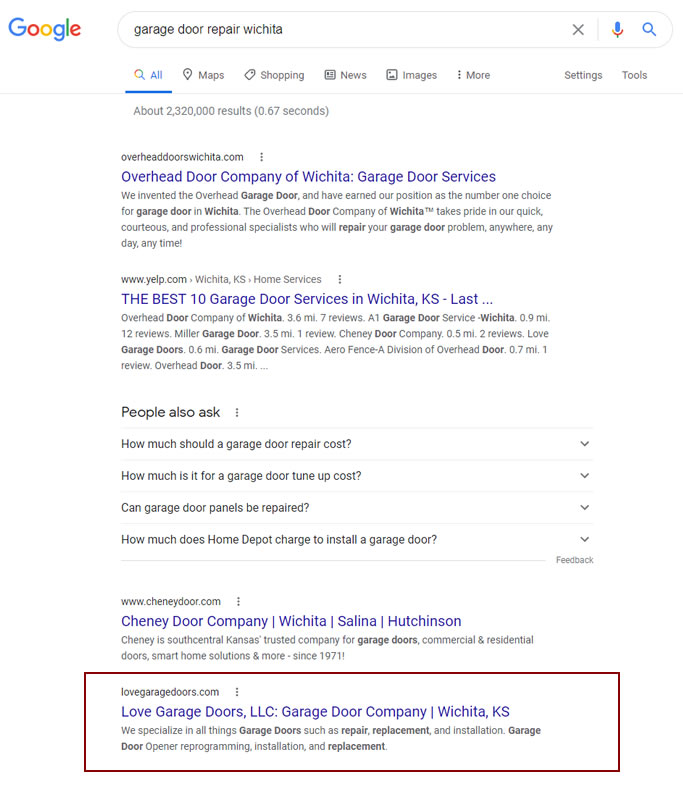Open the More search categories menu
This screenshot has height=800, width=683.
click(x=473, y=75)
